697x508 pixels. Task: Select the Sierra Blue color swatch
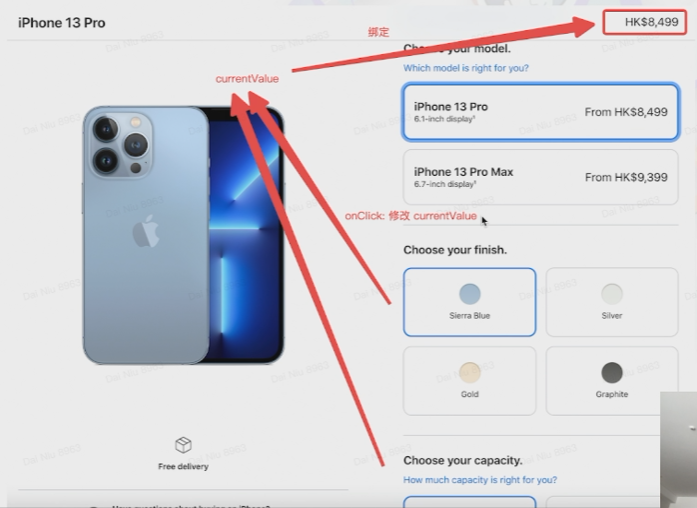[x=469, y=294]
